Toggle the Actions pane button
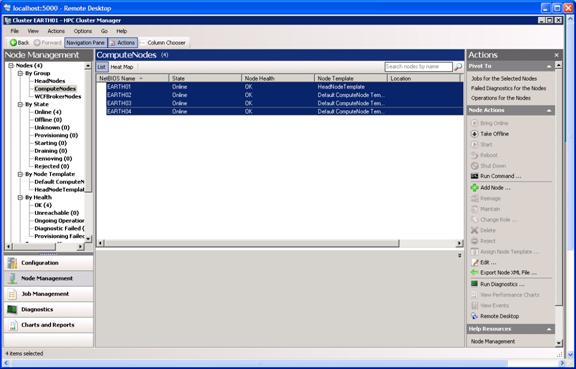576x369 pixels. pyautogui.click(x=123, y=43)
